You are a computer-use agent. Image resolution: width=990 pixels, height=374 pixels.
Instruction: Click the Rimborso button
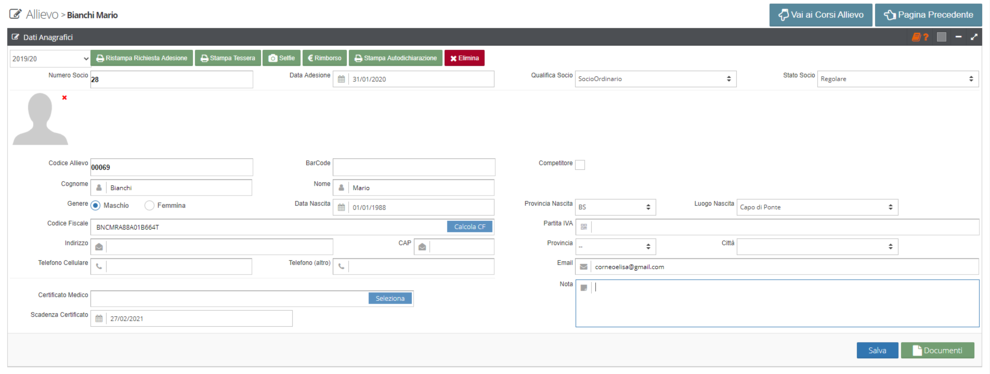(x=325, y=58)
